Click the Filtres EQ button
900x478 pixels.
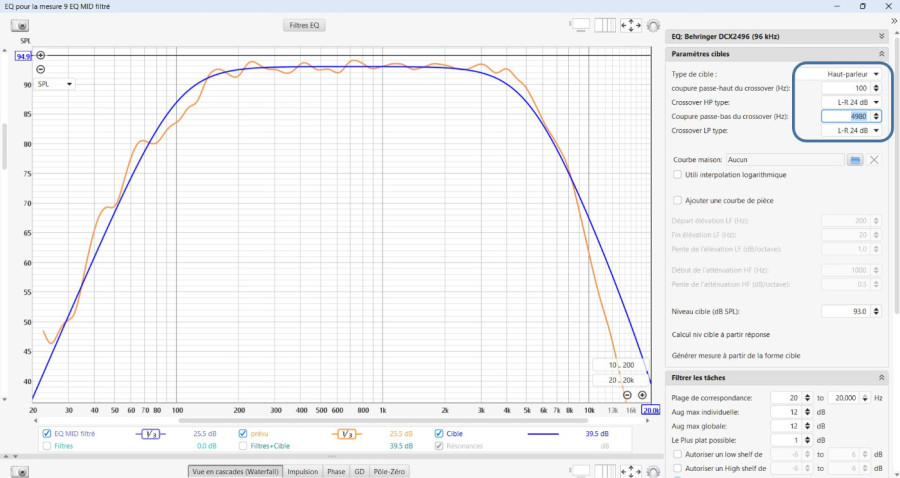[304, 26]
